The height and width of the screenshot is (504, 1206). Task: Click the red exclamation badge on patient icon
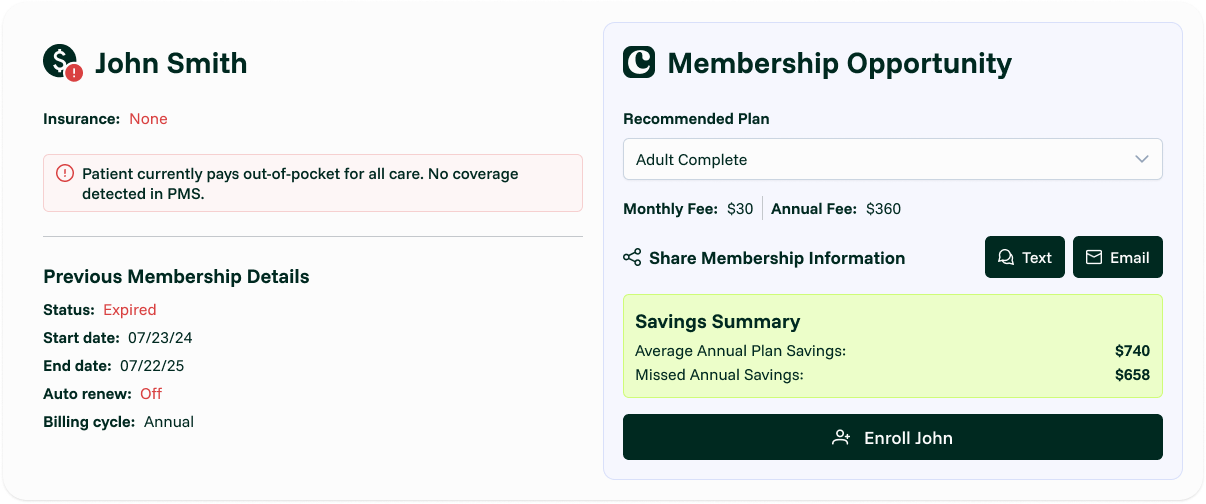pyautogui.click(x=74, y=72)
